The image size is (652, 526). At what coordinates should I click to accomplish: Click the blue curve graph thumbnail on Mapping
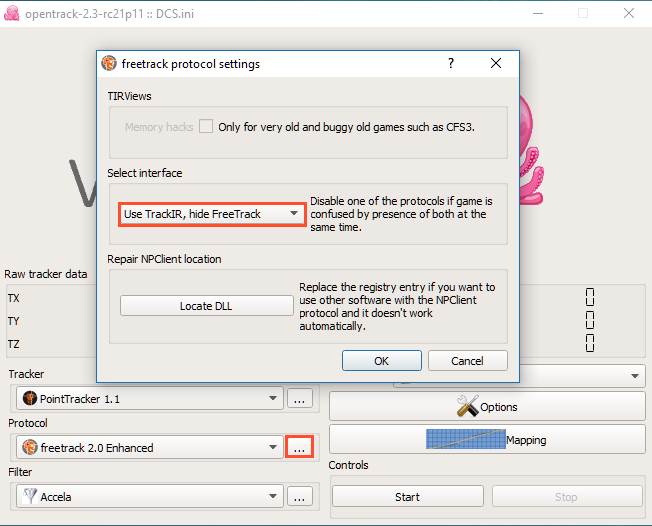[466, 439]
